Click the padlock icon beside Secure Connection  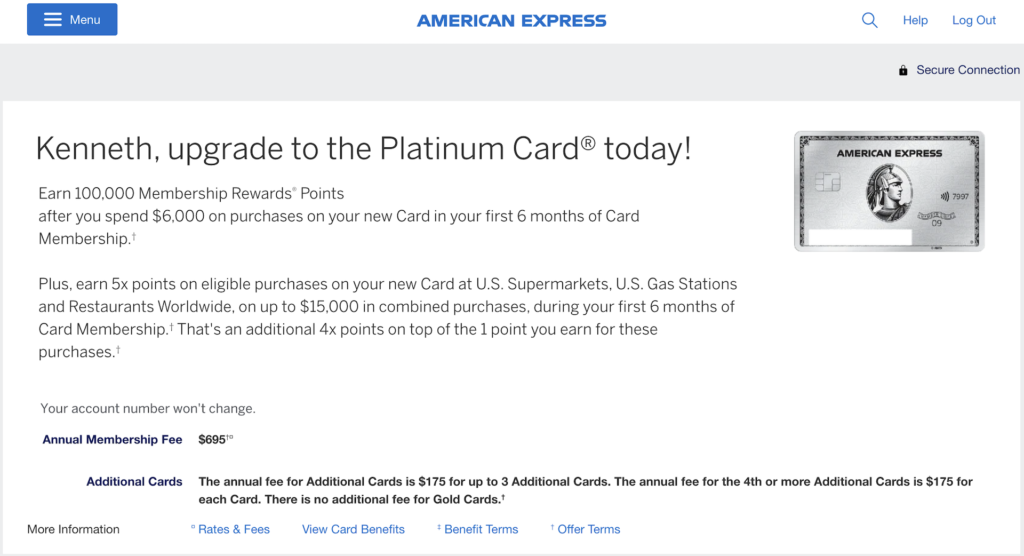coord(903,71)
